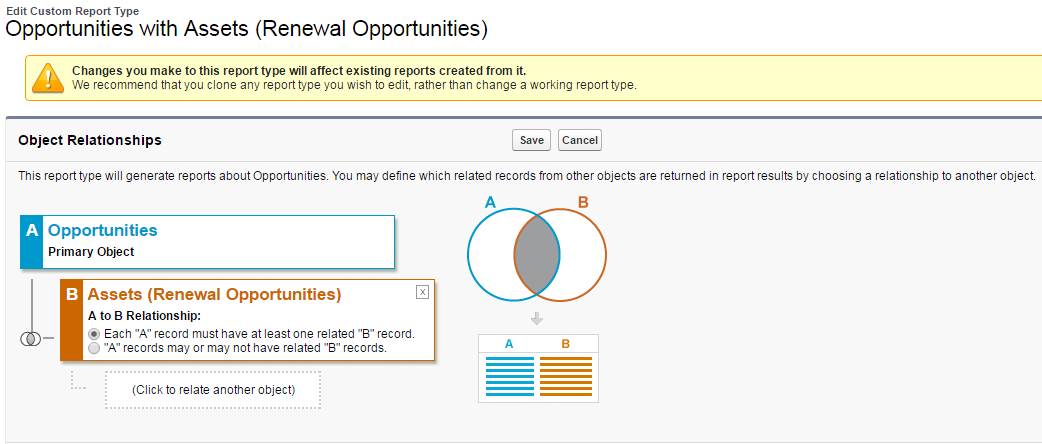This screenshot has width=1042, height=444.
Task: Select 'Each A record must have' radio option
Action: click(x=94, y=334)
